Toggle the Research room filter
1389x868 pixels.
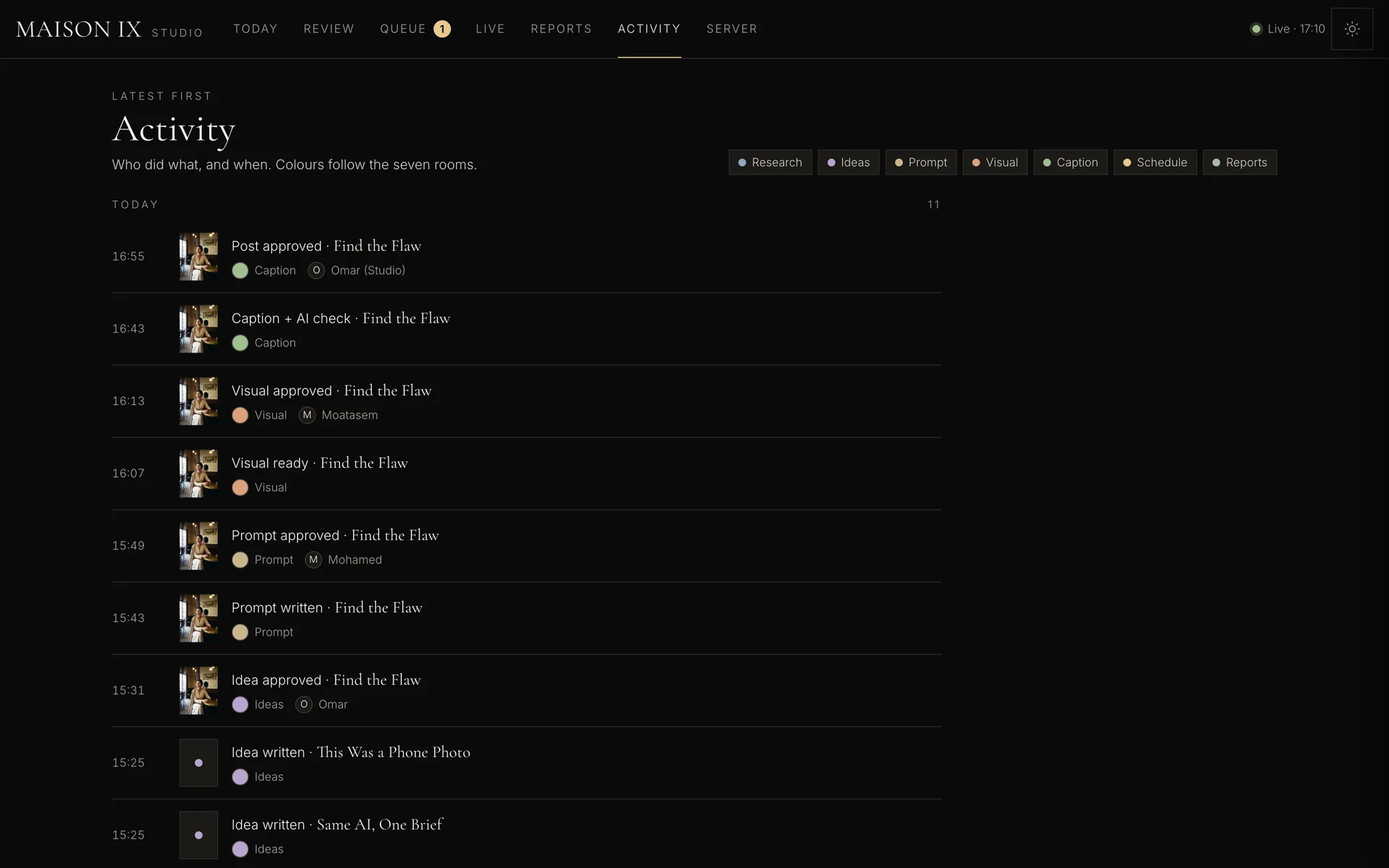point(770,163)
